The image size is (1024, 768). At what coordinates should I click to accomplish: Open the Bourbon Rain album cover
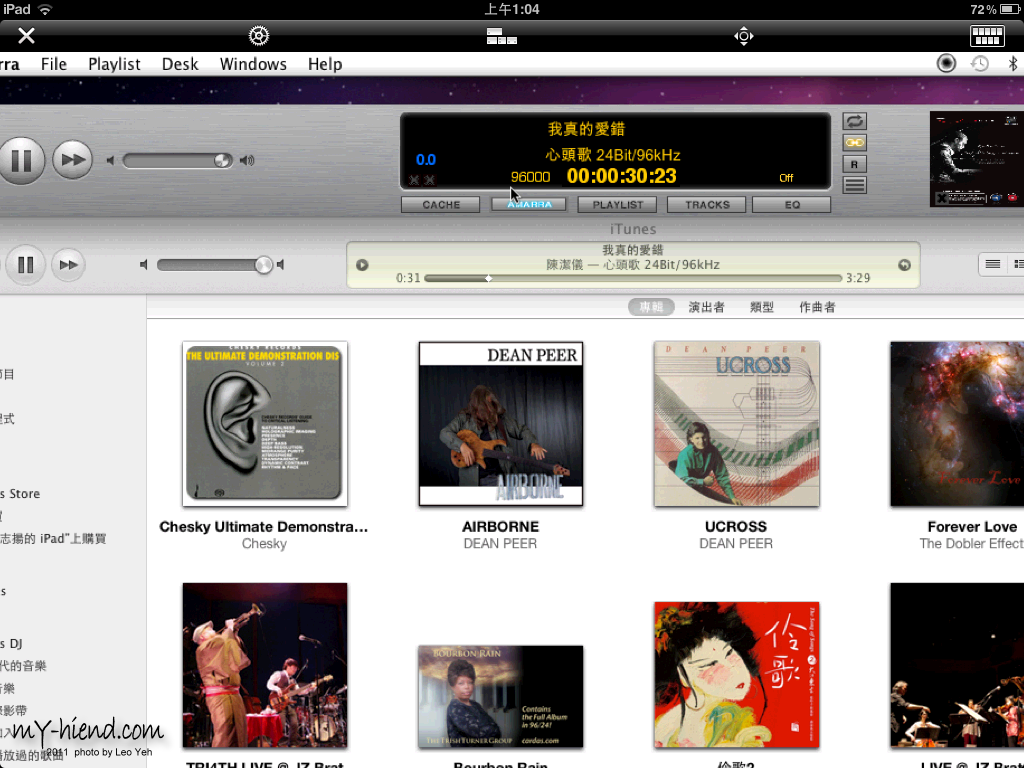point(501,697)
